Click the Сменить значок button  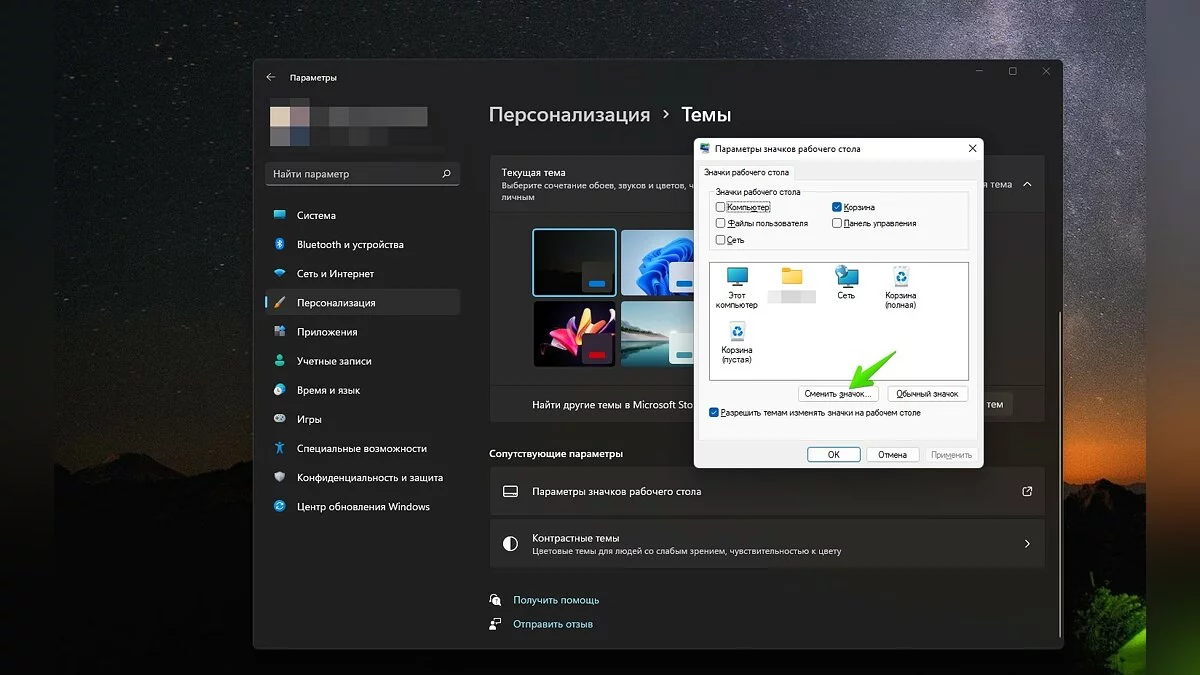pos(838,394)
